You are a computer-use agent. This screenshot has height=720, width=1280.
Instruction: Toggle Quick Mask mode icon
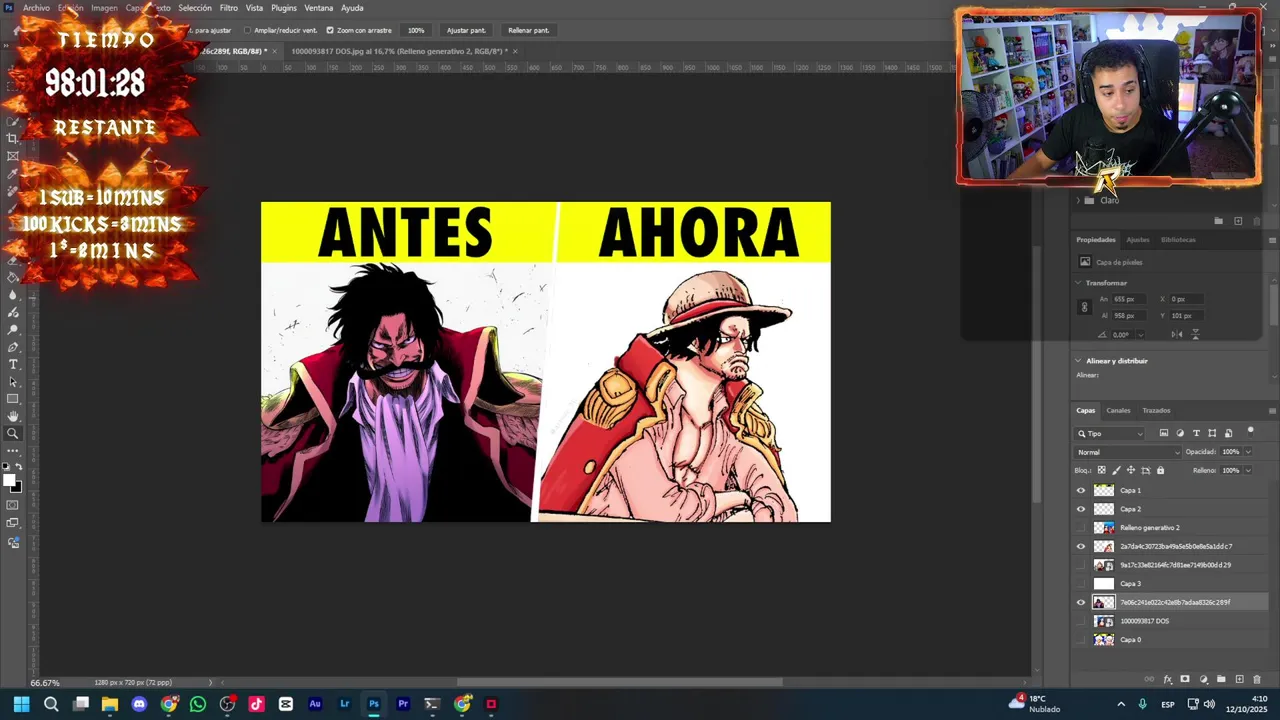click(13, 506)
